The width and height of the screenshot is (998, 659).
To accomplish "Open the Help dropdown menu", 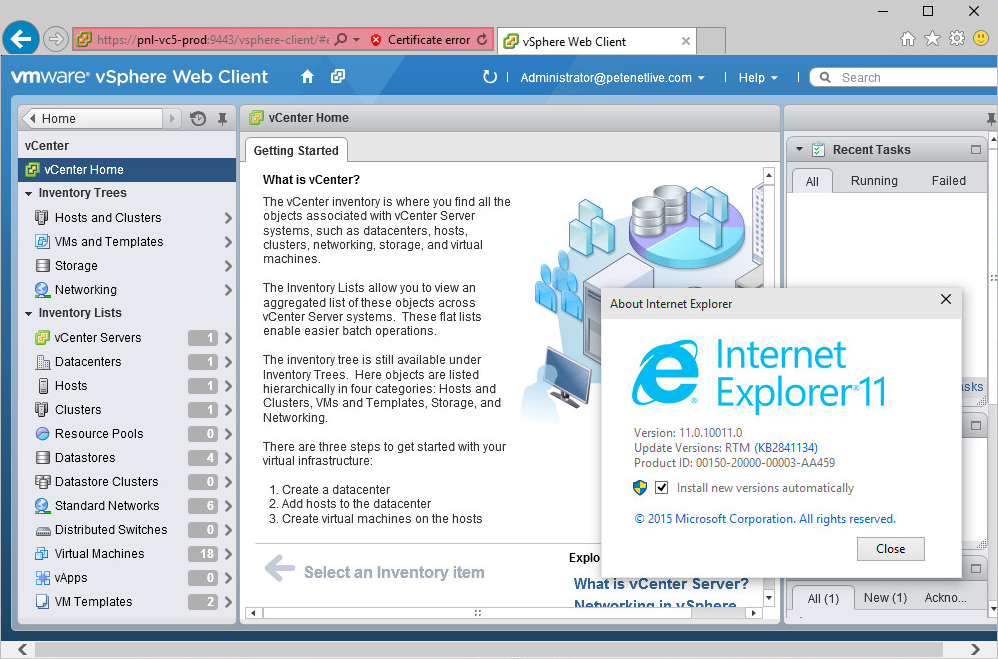I will tap(758, 78).
